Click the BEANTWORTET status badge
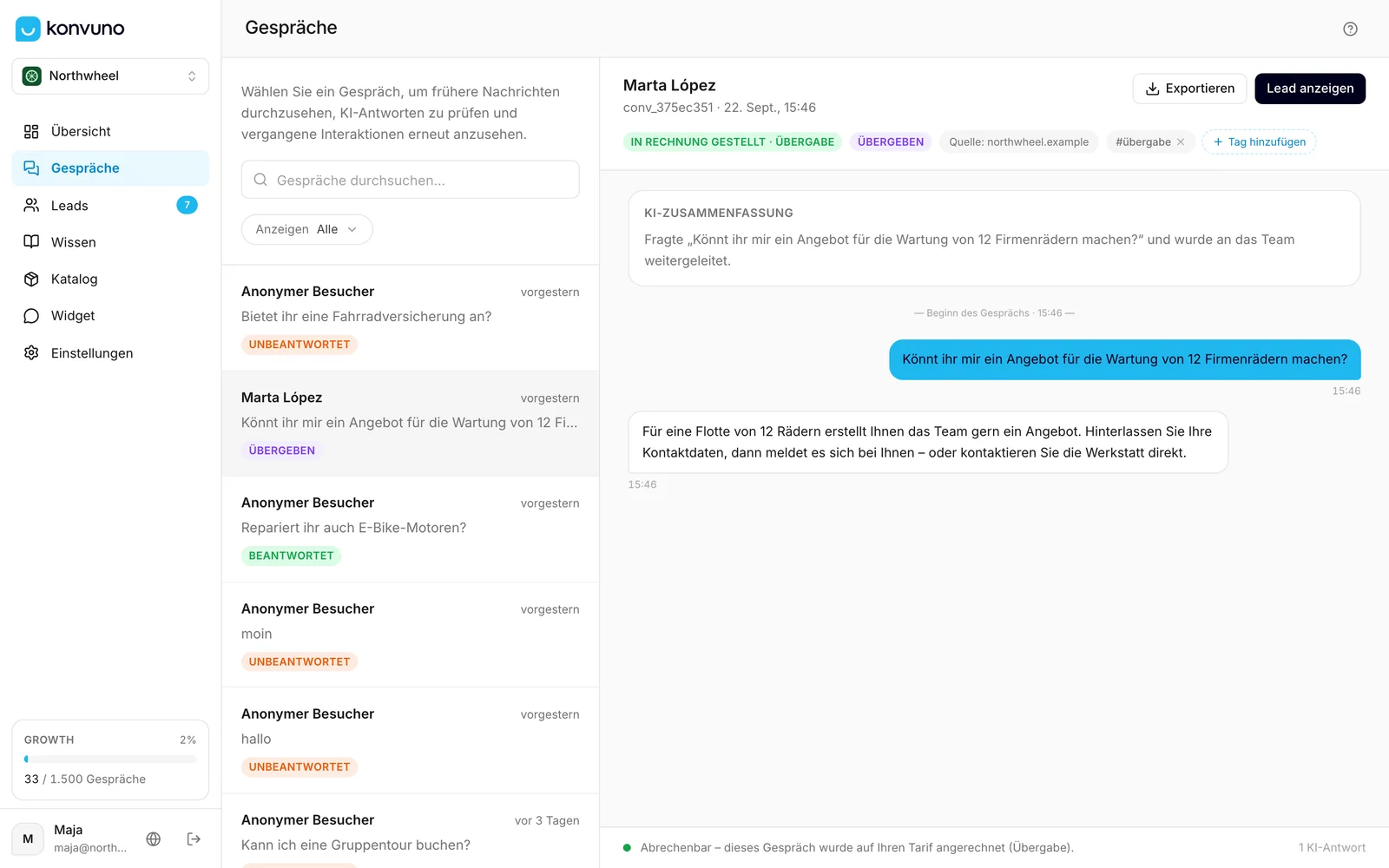 tap(291, 556)
